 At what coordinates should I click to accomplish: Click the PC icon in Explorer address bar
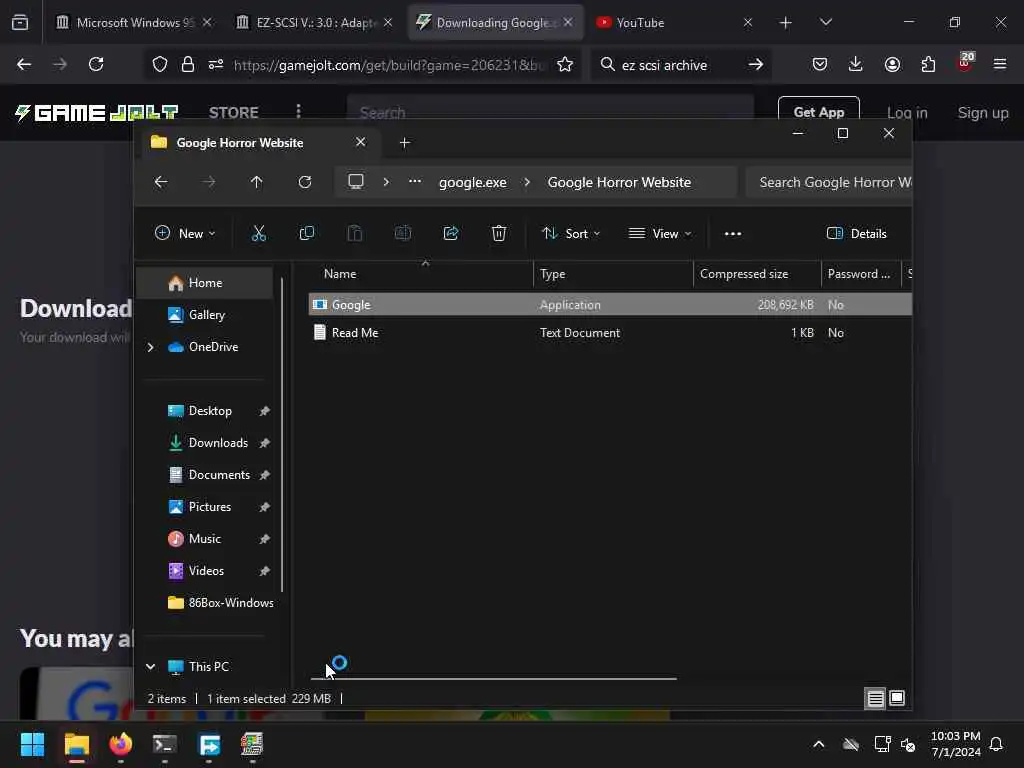(x=356, y=182)
